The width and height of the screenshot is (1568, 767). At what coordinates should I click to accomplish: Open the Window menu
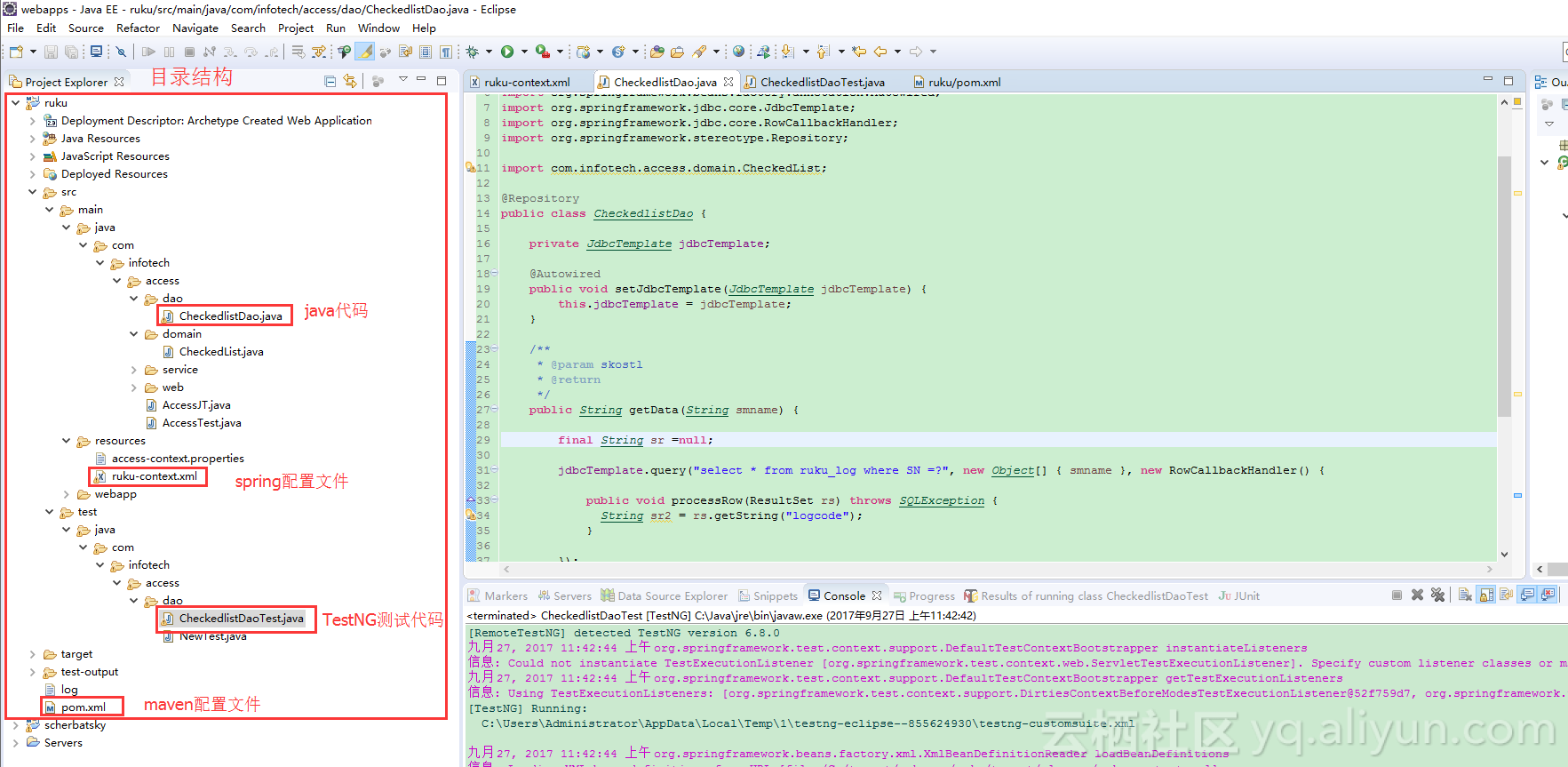(378, 28)
